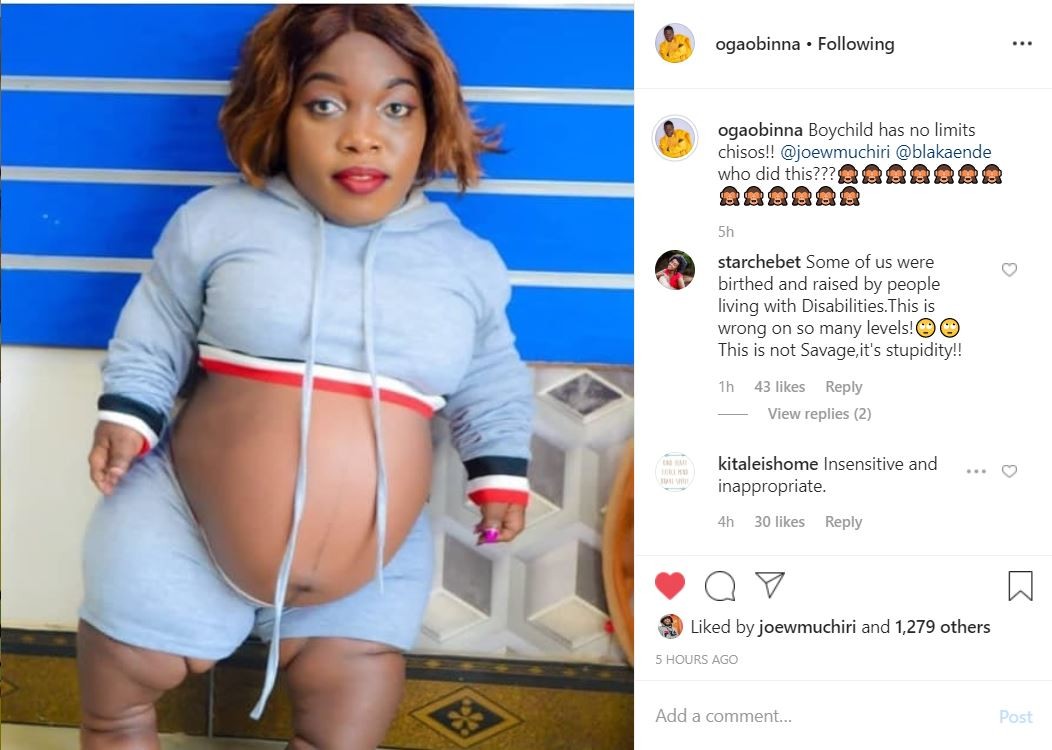
Task: Open ogaobinna profile picture in header
Action: pyautogui.click(x=674, y=44)
